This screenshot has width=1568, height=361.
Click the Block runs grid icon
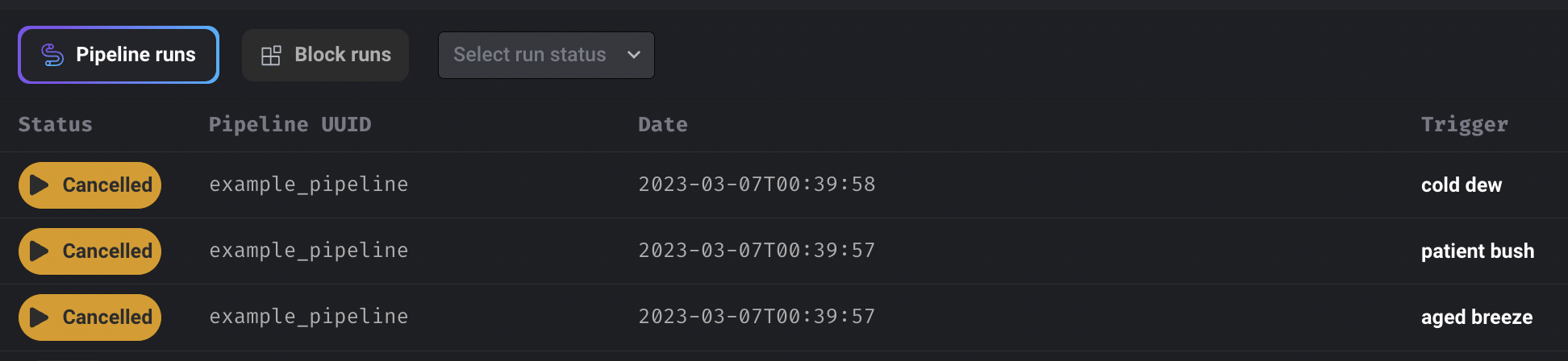271,55
